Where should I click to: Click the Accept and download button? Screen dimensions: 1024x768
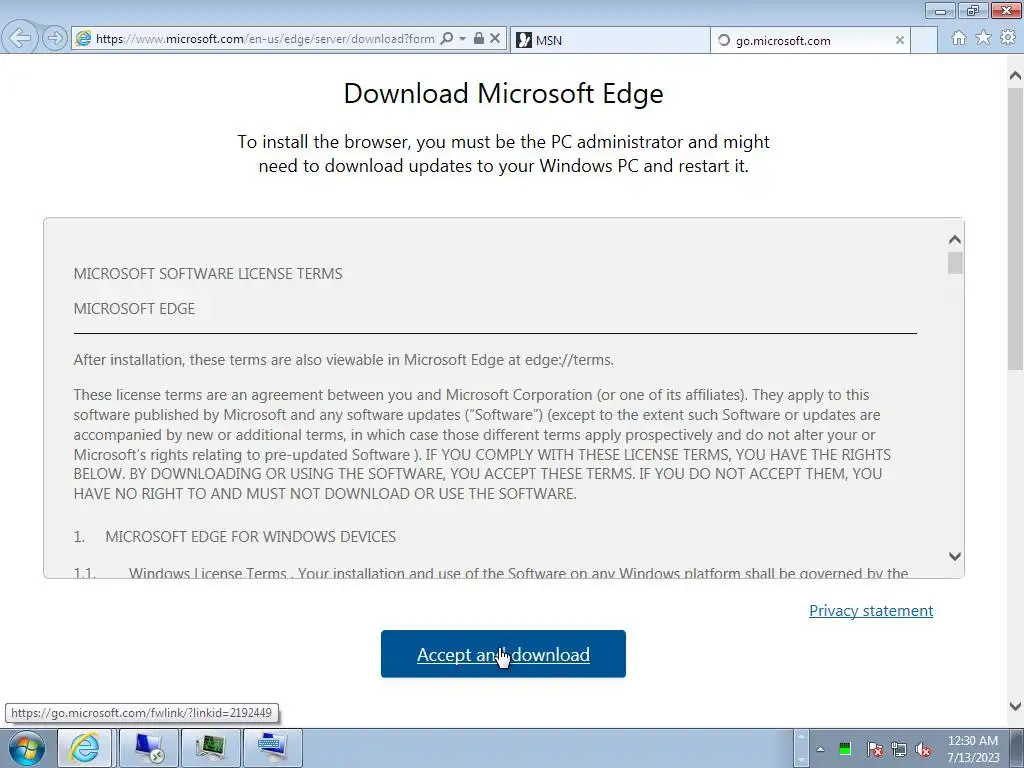tap(503, 654)
